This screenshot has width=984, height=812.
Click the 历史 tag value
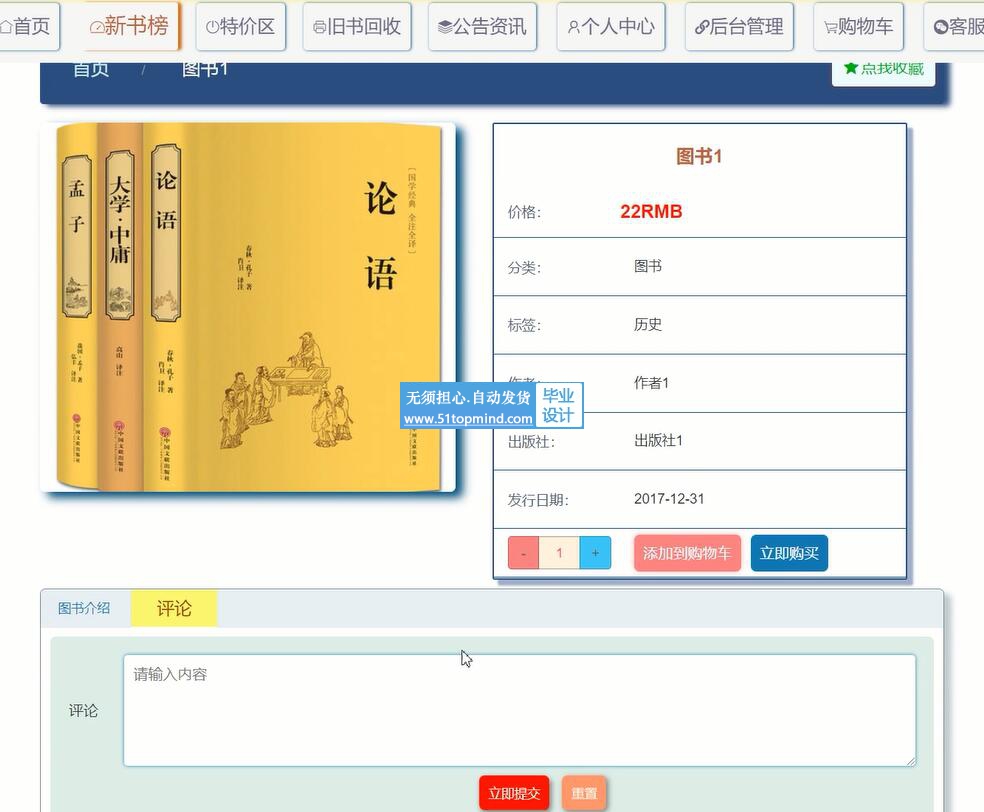(648, 324)
